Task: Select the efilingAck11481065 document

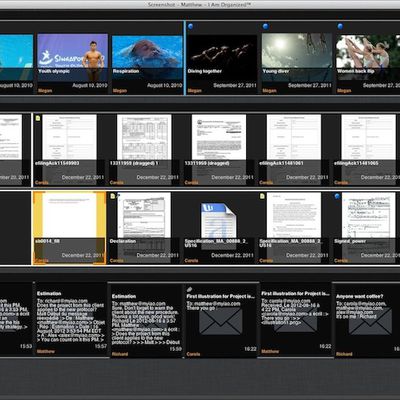Action: pyautogui.click(x=368, y=150)
